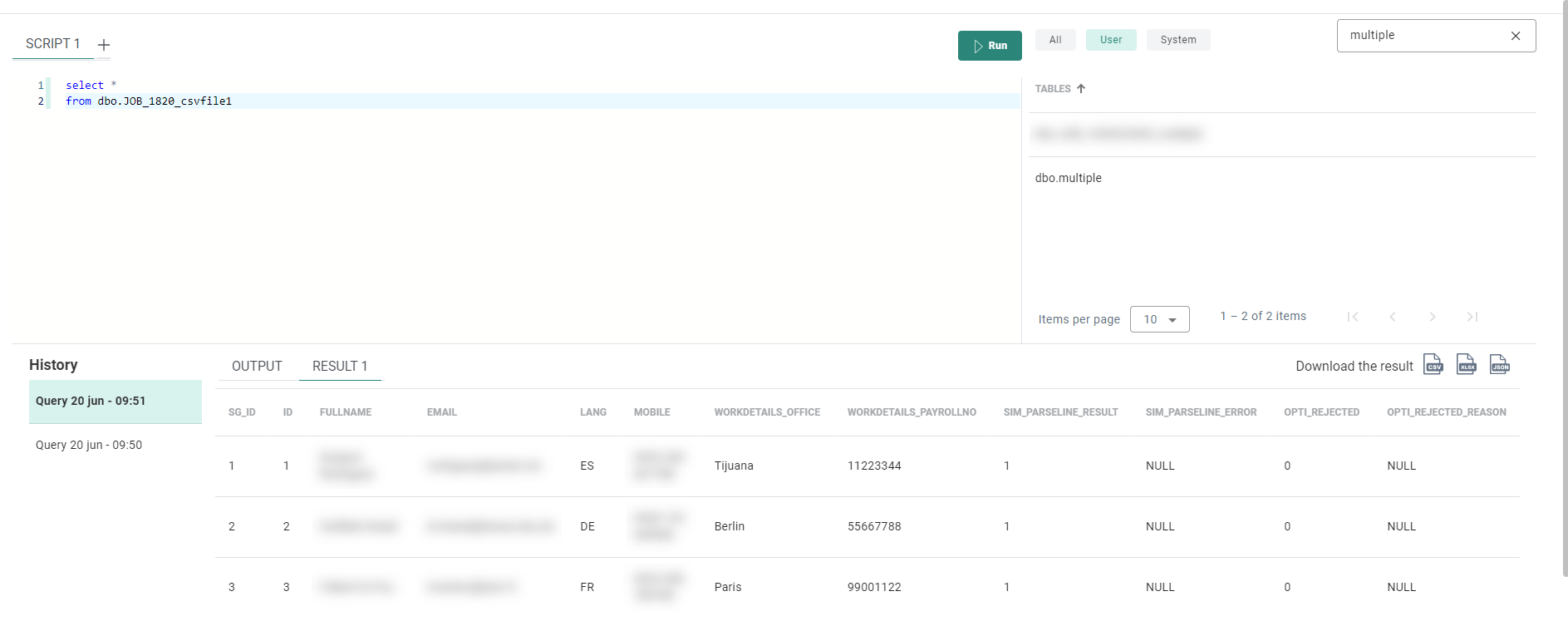Jump to first page of tables
Viewport: 1568px width, 621px height.
(x=1353, y=317)
